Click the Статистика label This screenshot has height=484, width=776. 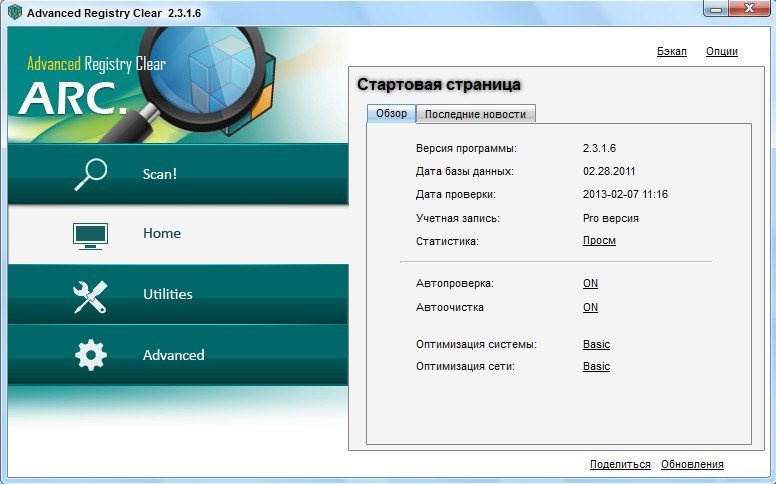pyautogui.click(x=447, y=242)
